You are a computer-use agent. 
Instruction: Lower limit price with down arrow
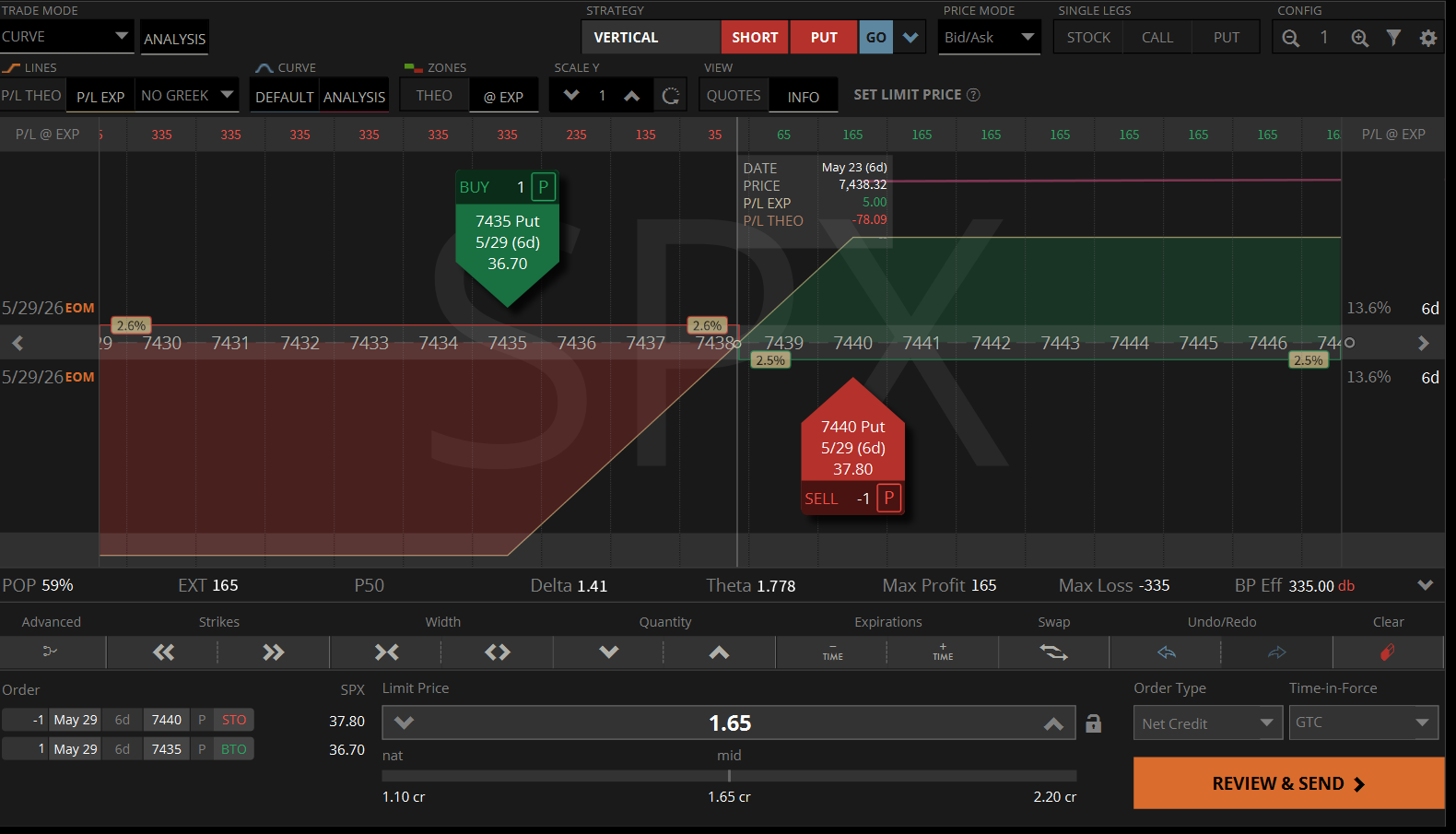pyautogui.click(x=404, y=723)
